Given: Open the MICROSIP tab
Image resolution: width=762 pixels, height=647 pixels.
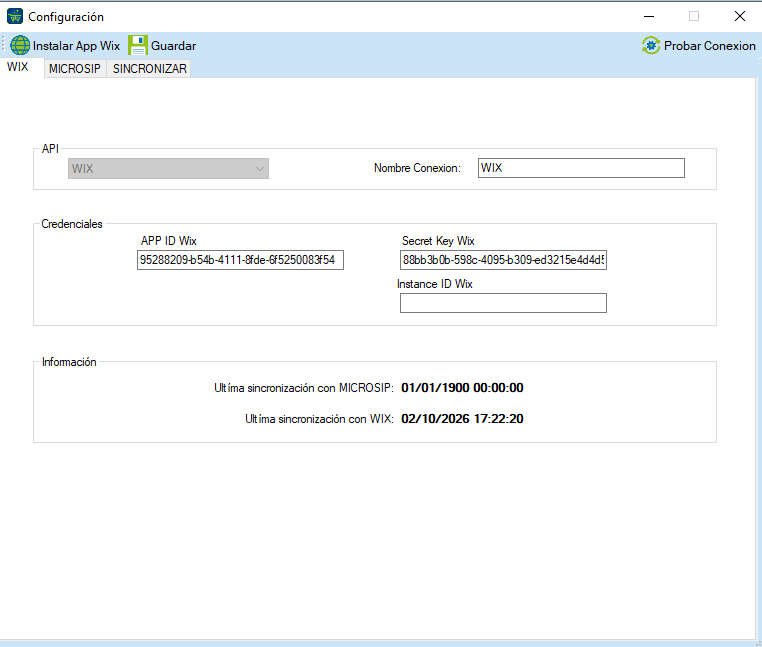Looking at the screenshot, I should tap(75, 69).
